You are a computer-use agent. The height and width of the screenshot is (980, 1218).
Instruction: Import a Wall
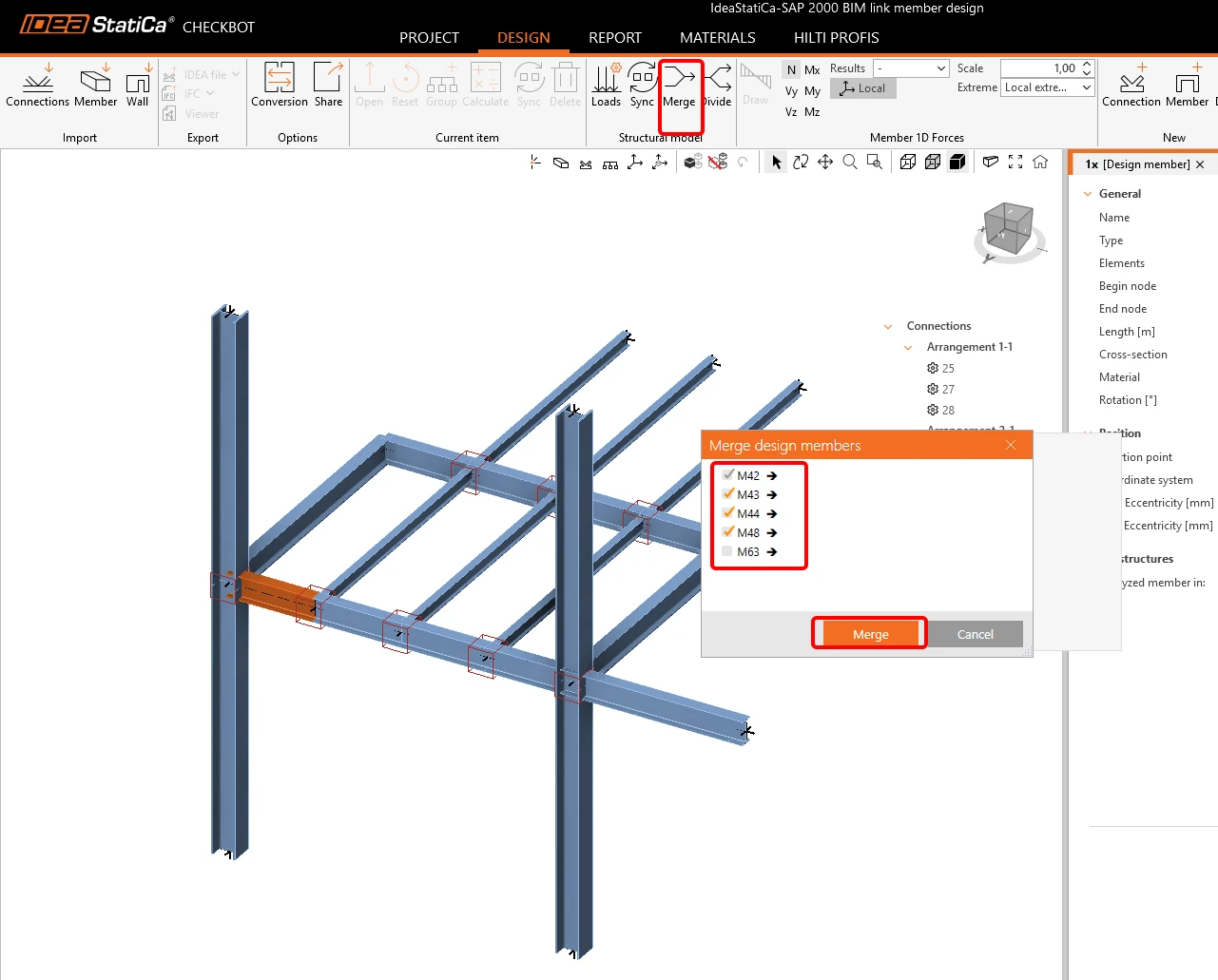click(x=138, y=86)
